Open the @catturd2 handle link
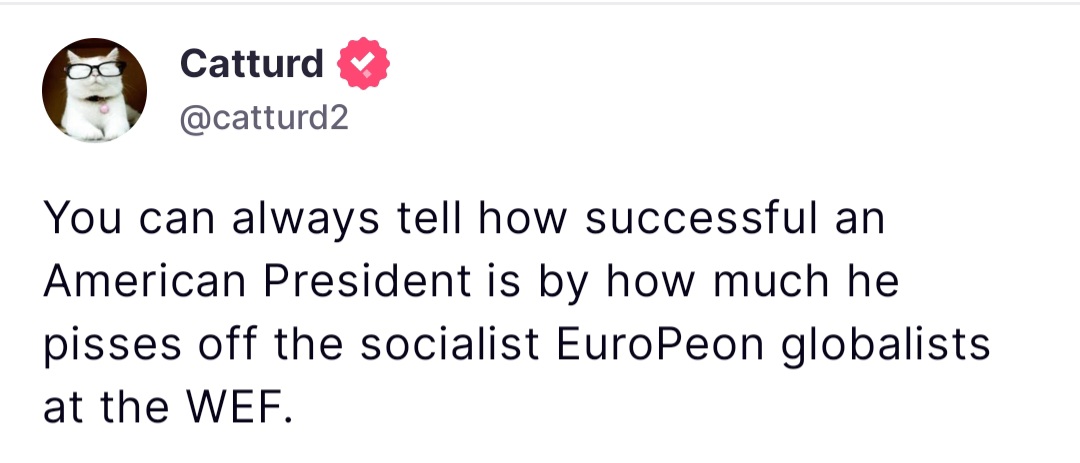This screenshot has width=1080, height=463. (x=264, y=118)
